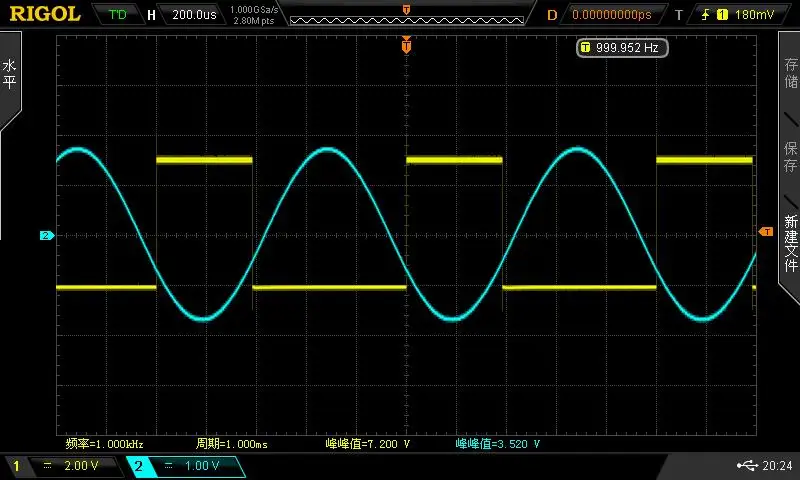Open the 200.0us horizontal timebase setting

point(194,14)
